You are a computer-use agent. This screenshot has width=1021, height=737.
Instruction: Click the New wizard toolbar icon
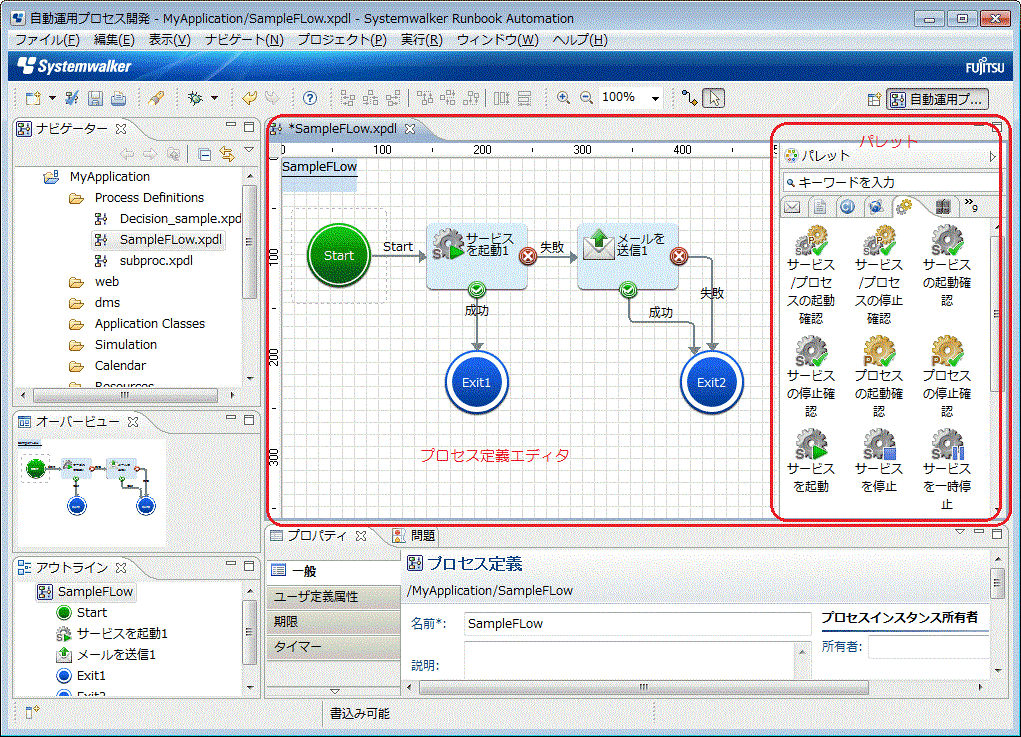click(x=33, y=98)
